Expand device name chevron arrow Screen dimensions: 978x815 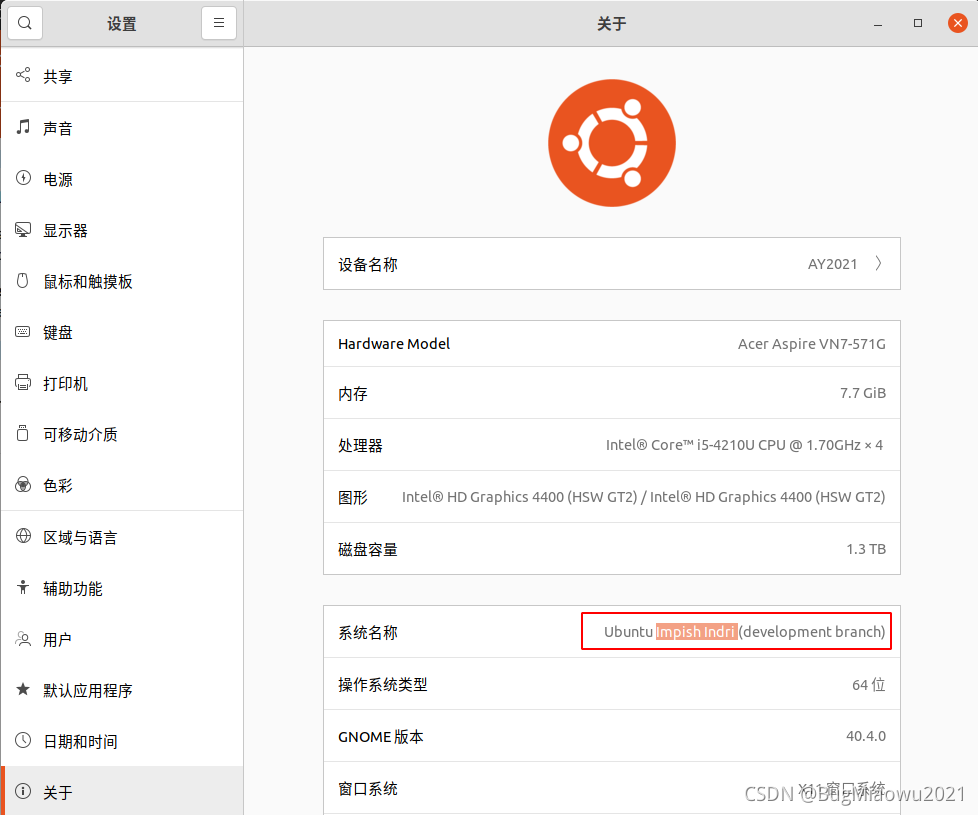(878, 263)
